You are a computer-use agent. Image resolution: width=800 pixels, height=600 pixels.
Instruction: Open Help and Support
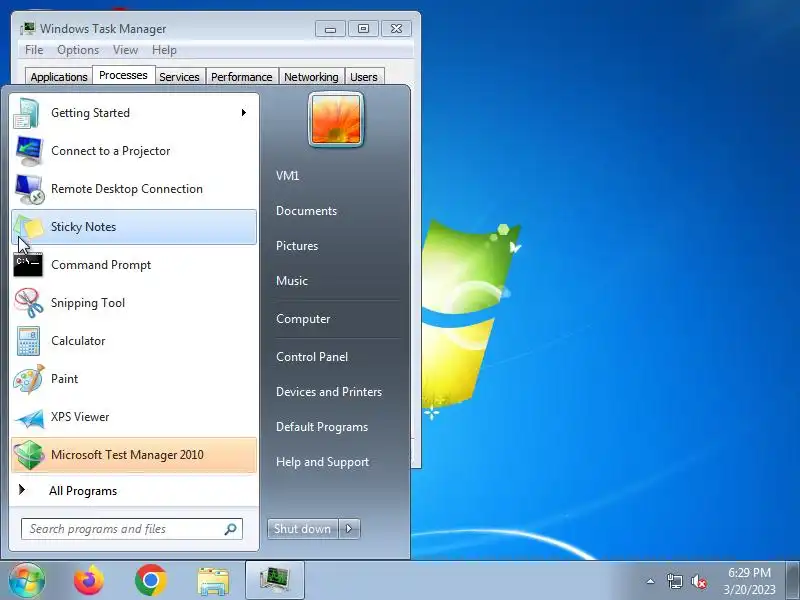coord(322,462)
